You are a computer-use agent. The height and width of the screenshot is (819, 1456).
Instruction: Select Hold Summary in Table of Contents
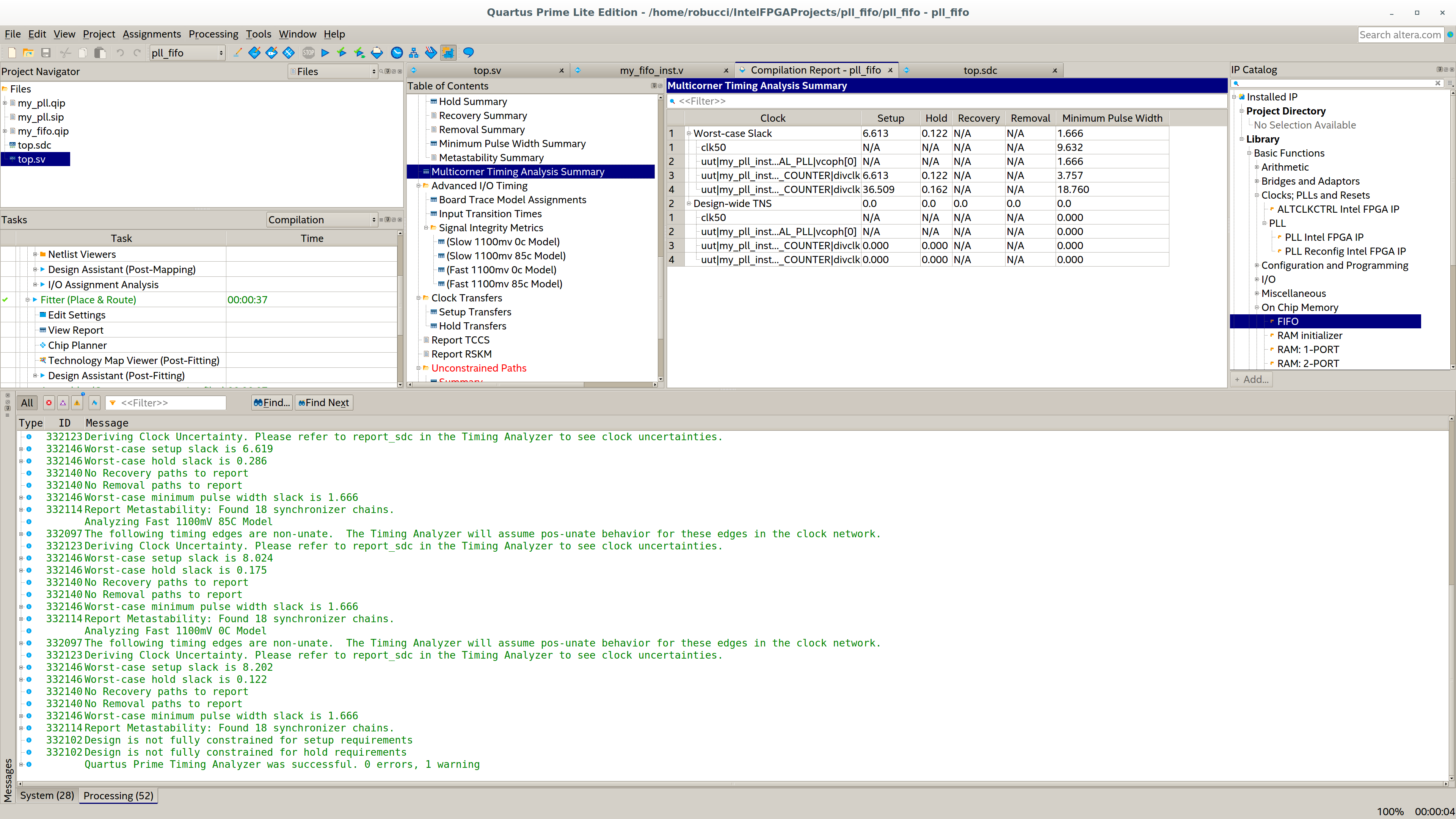[x=472, y=102]
